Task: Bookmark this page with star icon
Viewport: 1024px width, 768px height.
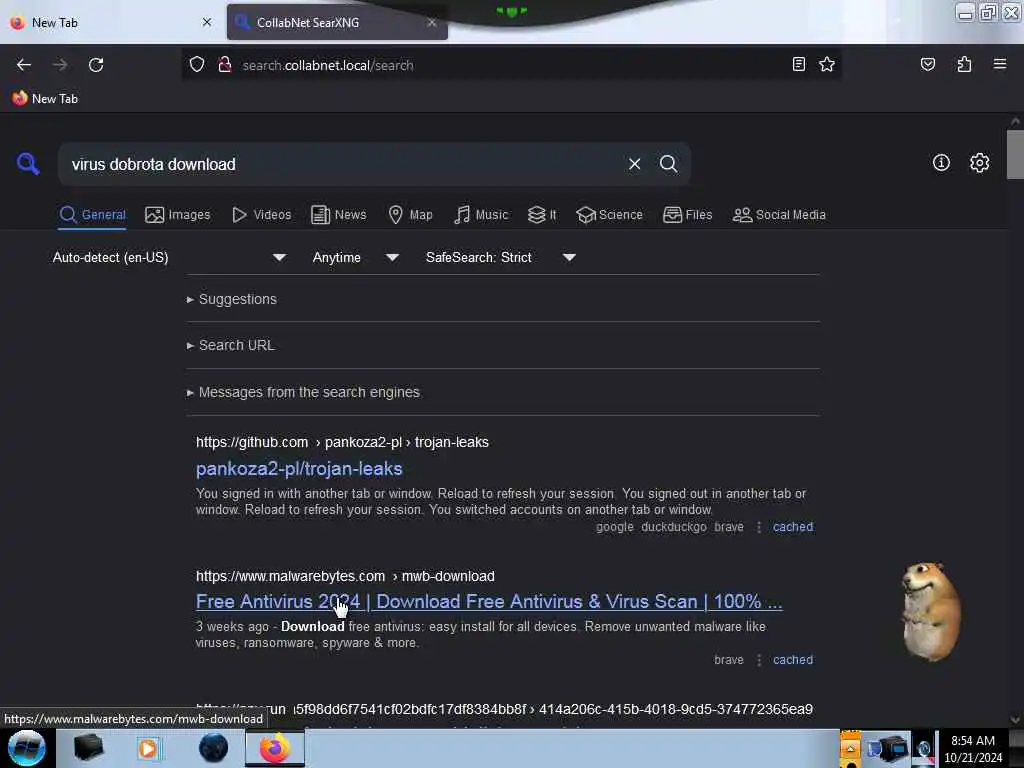Action: click(827, 64)
